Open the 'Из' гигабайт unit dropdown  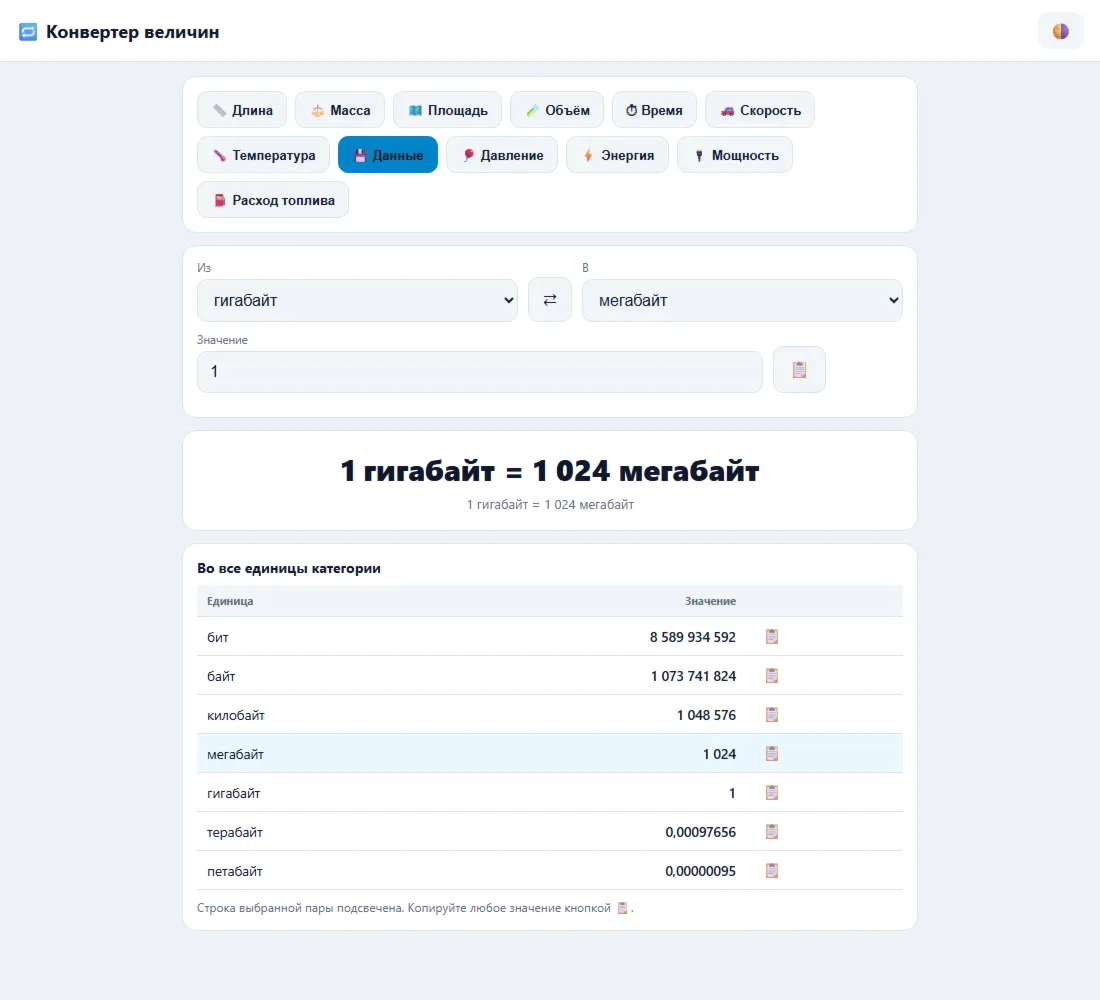point(357,300)
